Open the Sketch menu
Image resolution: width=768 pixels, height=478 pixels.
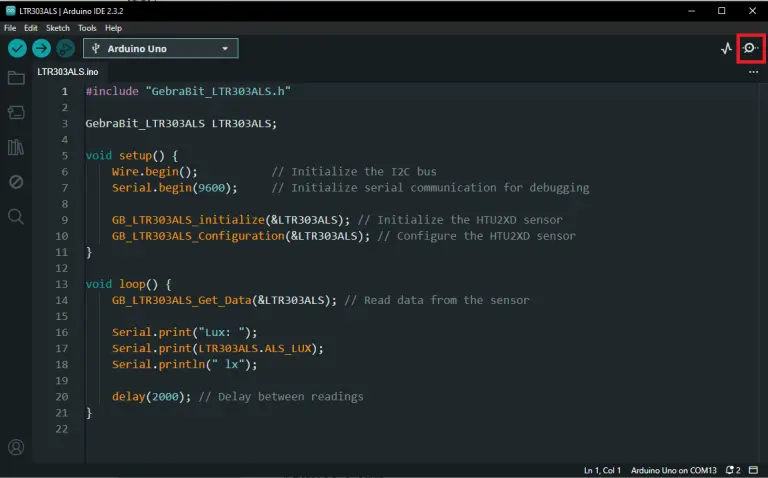(58, 28)
